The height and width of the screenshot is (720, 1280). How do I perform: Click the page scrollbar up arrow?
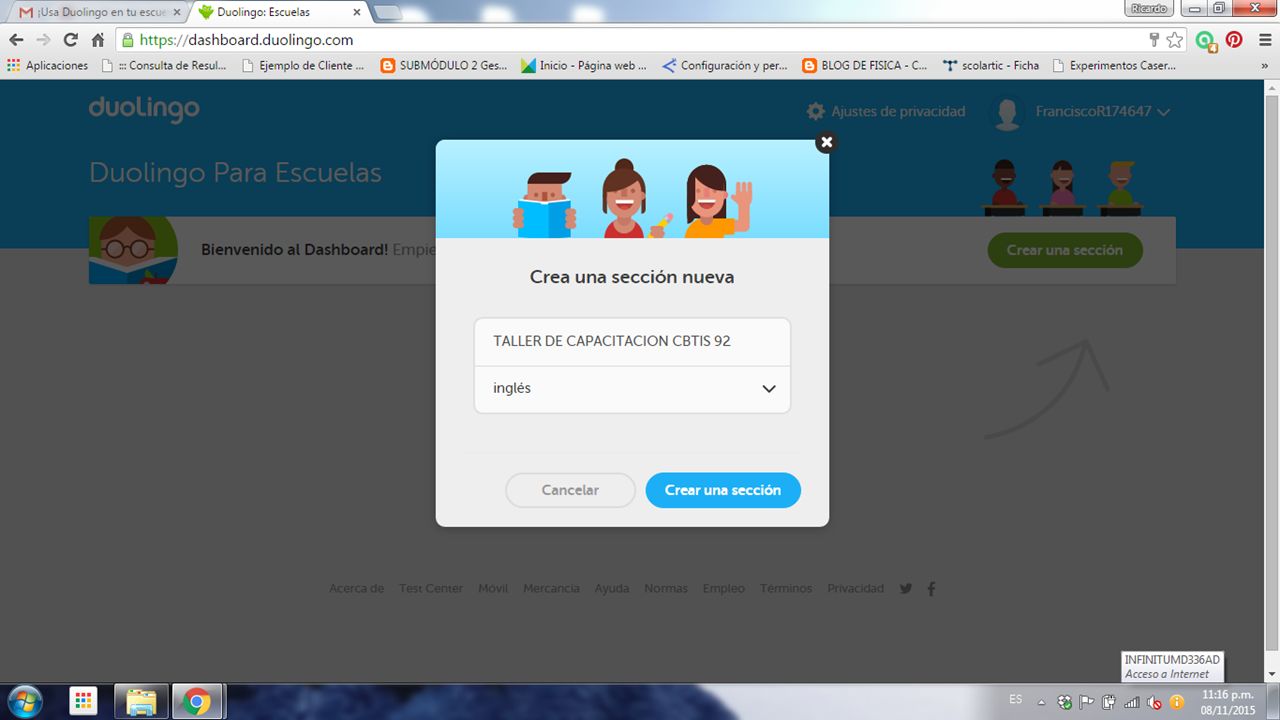click(1272, 87)
